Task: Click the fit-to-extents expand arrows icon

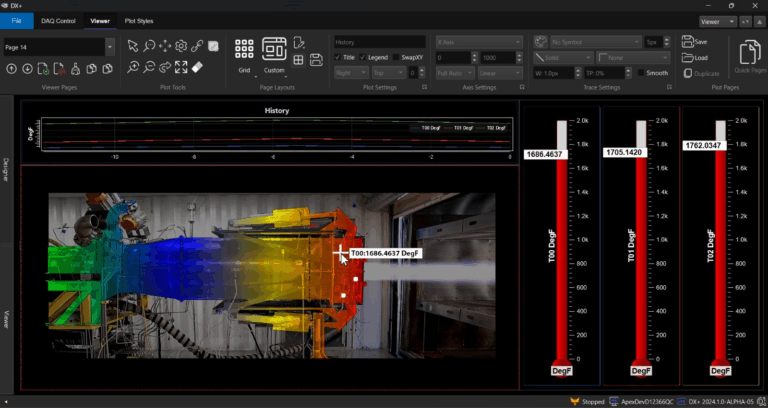Action: 181,67
